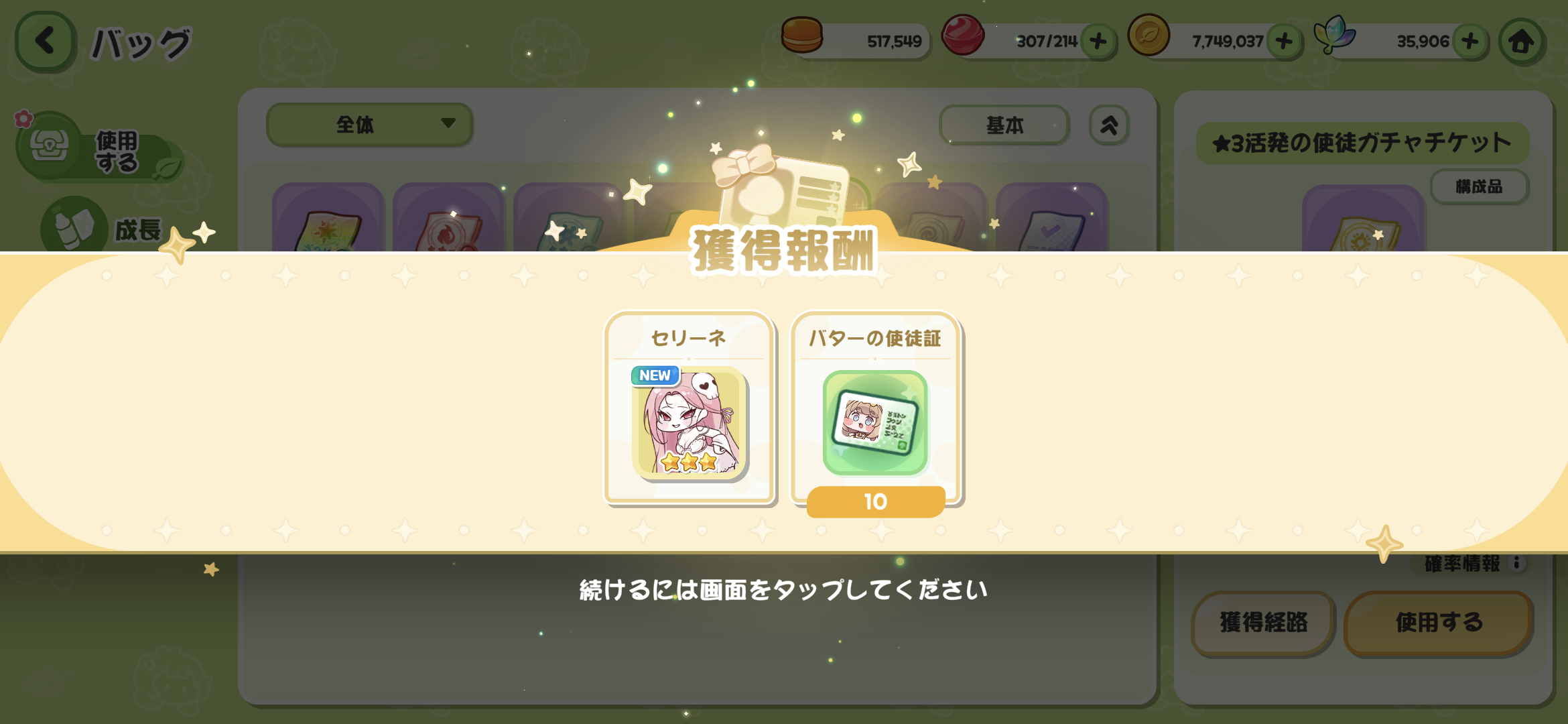Add more red candy stamina with plus

pyautogui.click(x=1098, y=42)
